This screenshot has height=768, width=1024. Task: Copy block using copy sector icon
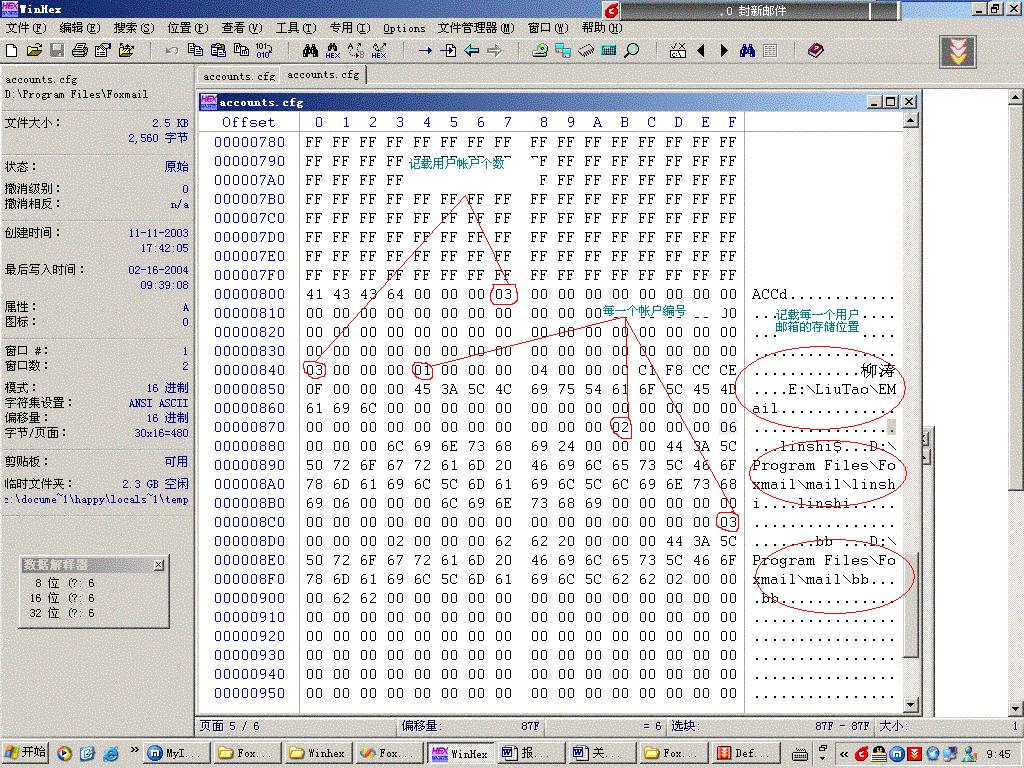(x=195, y=50)
